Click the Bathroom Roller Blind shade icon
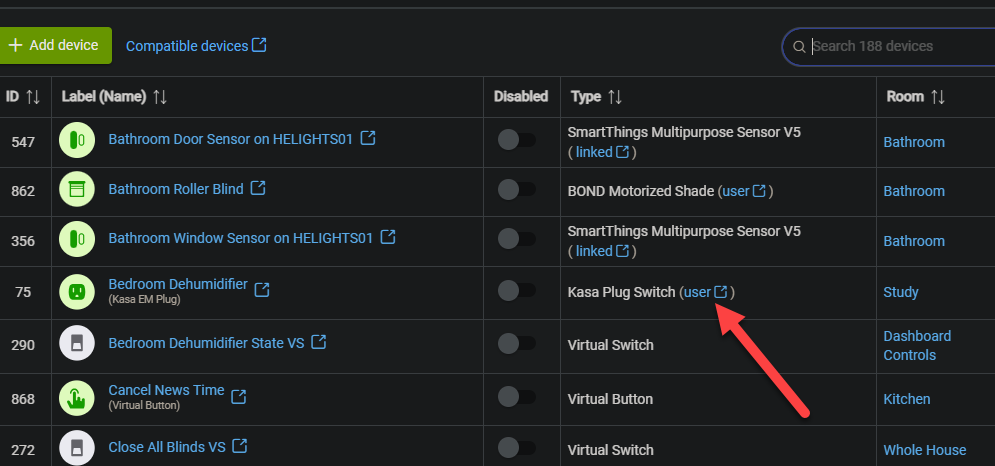 click(77, 190)
